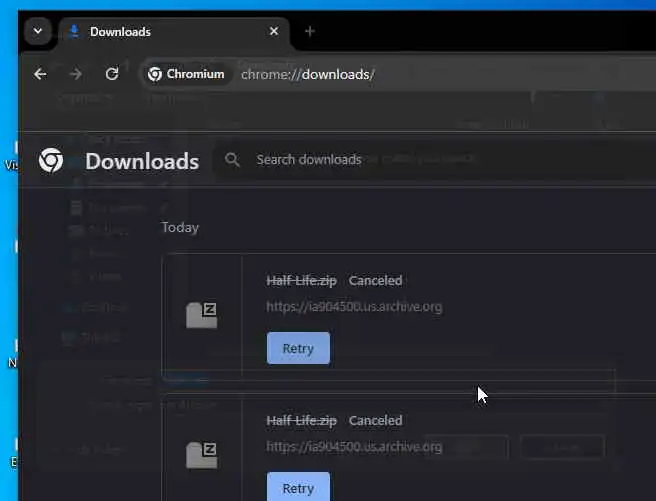This screenshot has height=501, width=656.
Task: Open the tab search dropdown arrow
Action: (38, 31)
